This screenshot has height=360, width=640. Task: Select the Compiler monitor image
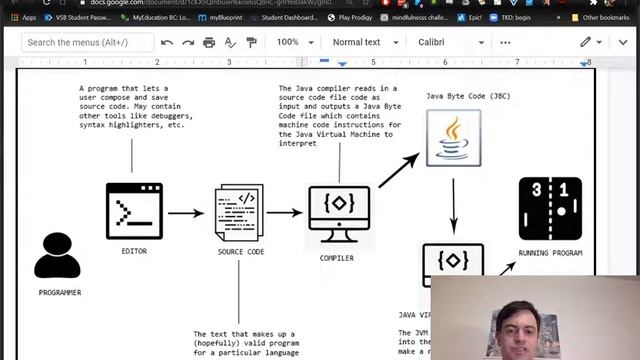[x=339, y=215]
